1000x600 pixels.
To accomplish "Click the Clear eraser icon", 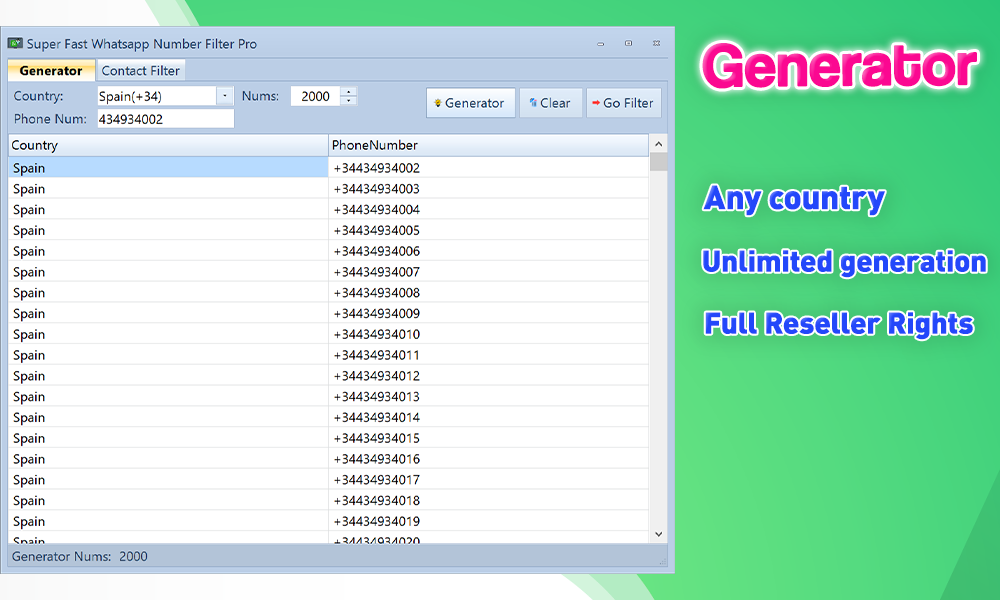I will click(533, 102).
